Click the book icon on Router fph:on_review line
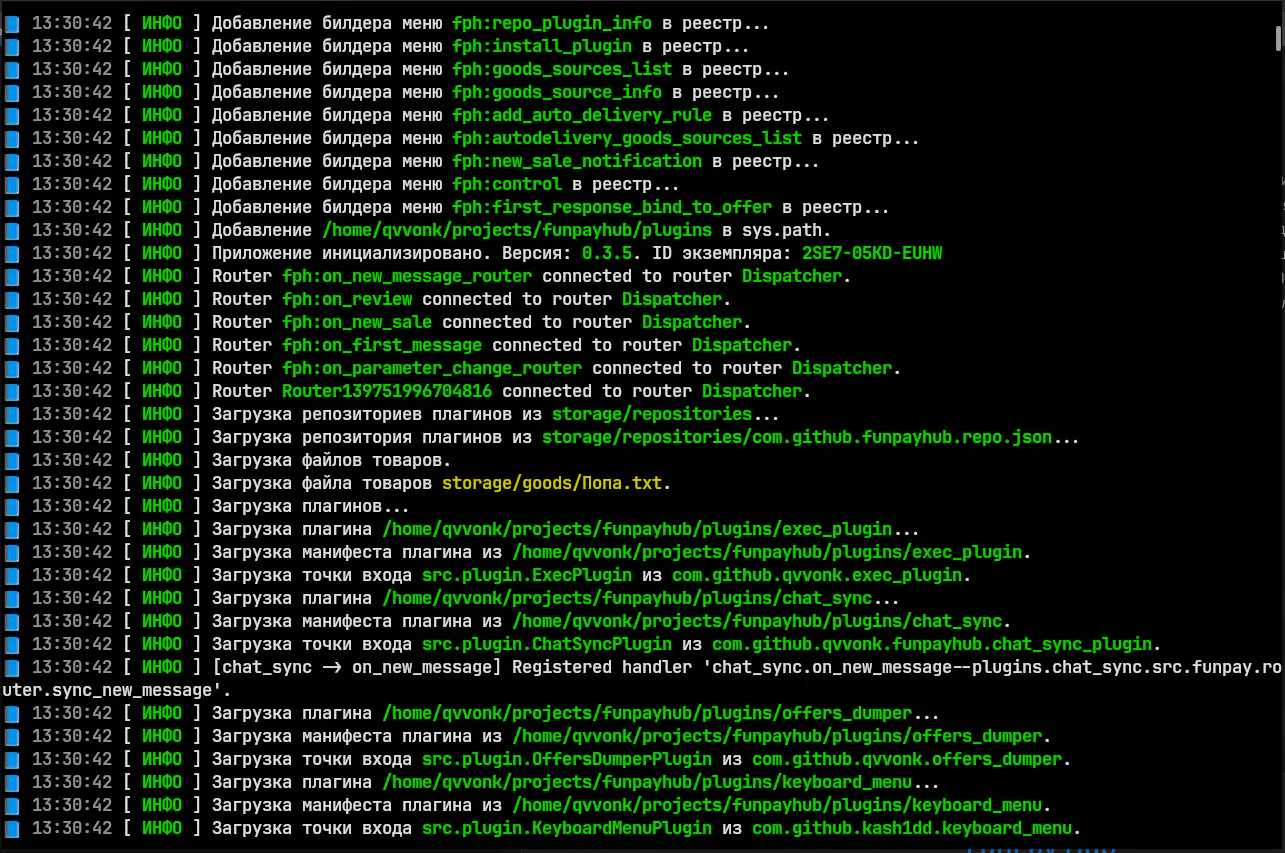The height and width of the screenshot is (853, 1285). tap(12, 299)
